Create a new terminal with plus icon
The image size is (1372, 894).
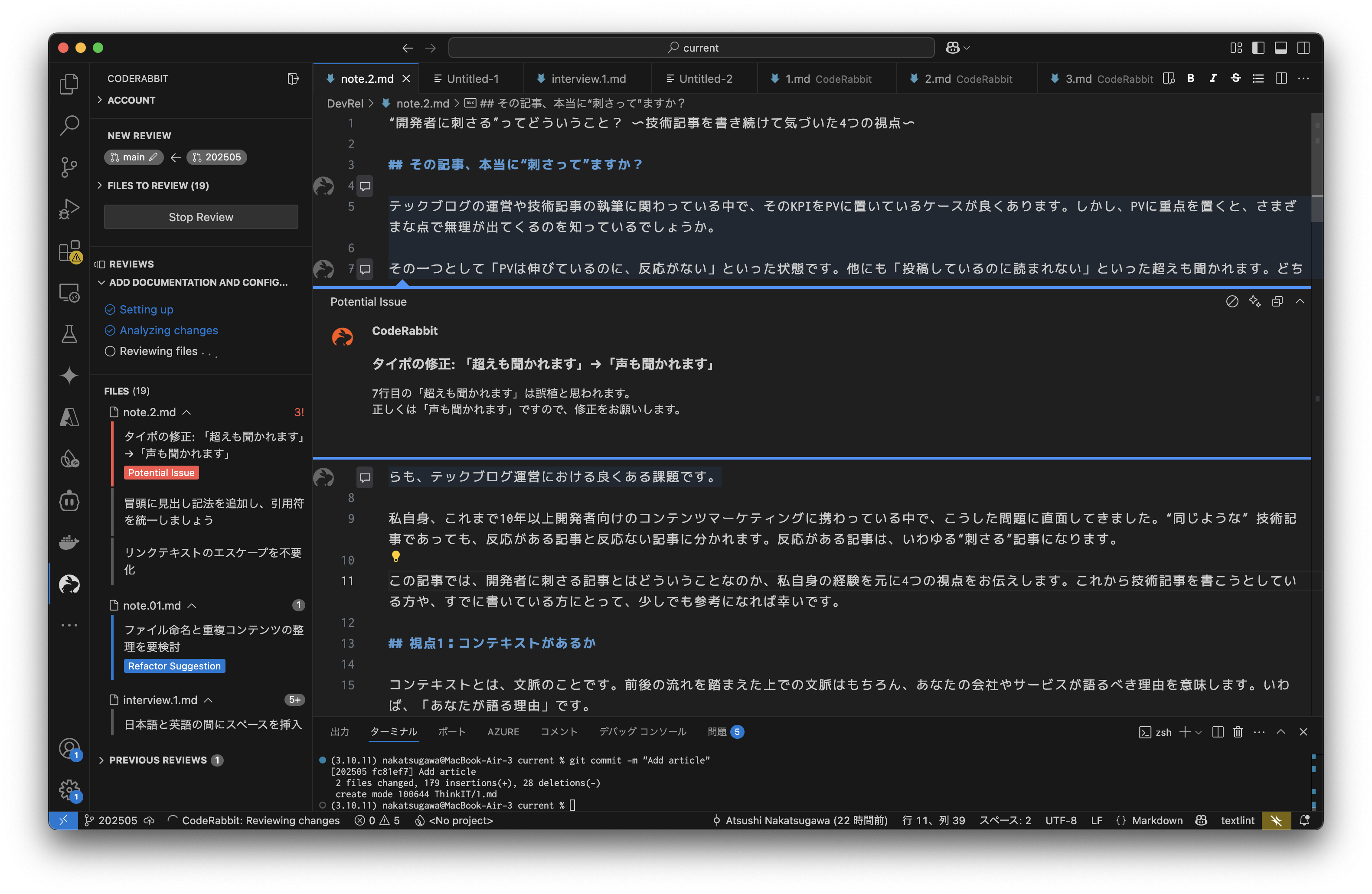[1185, 732]
